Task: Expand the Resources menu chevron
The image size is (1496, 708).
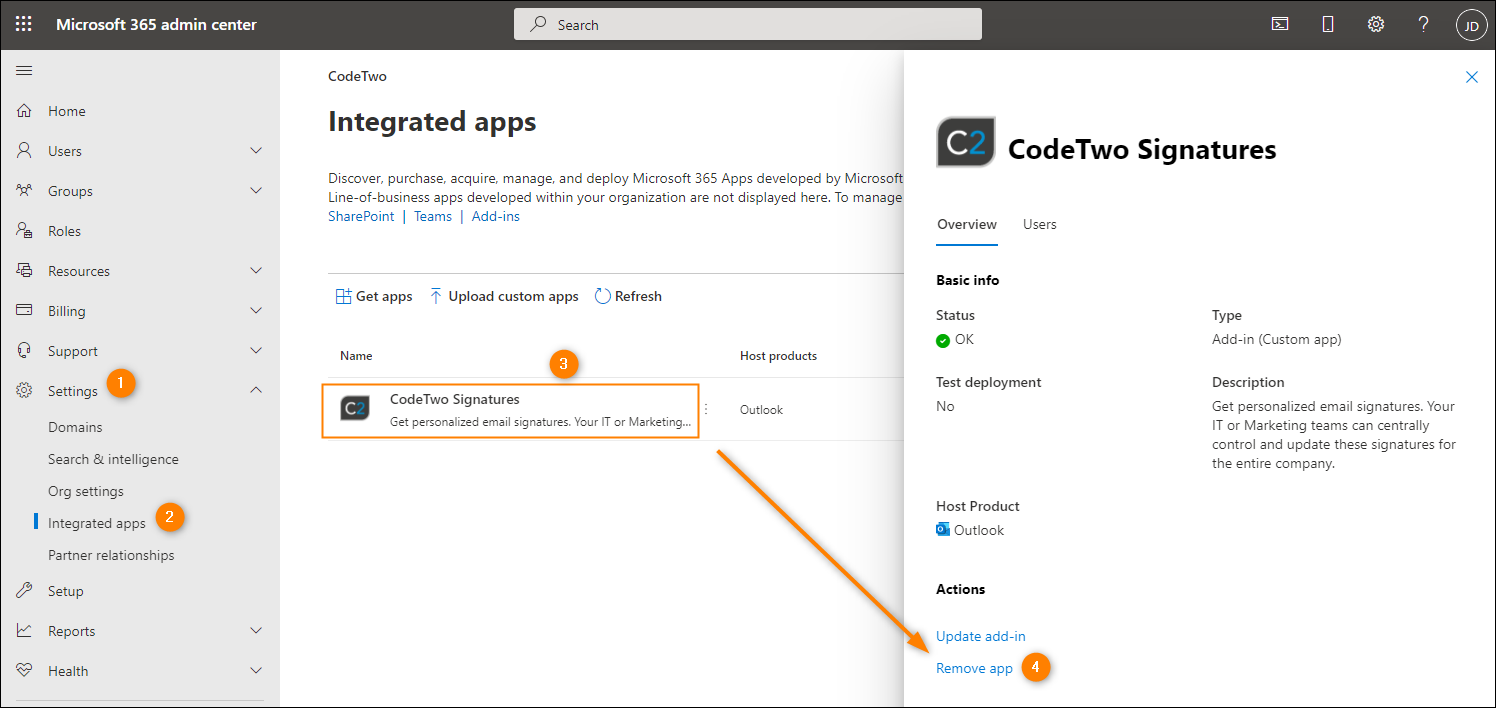Action: tap(256, 271)
